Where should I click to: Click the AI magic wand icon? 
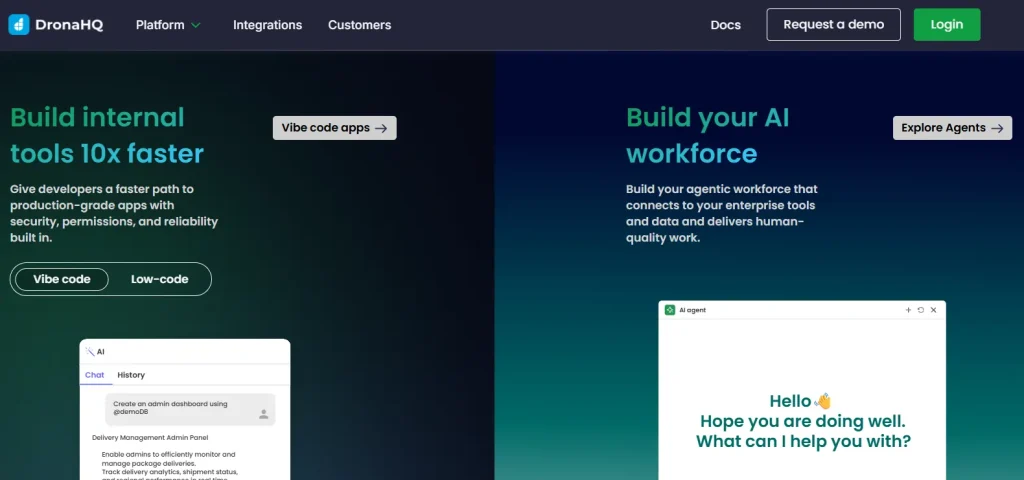(89, 352)
